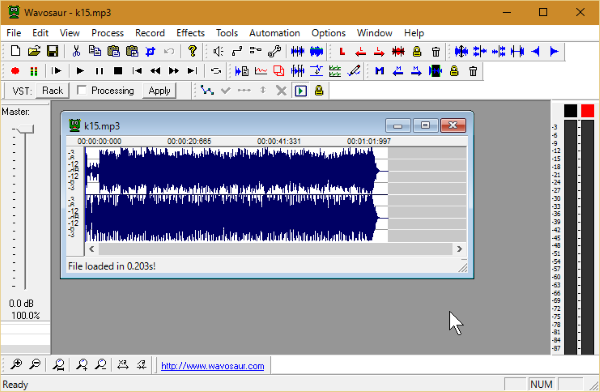
Task: Jump to start with skip-back button
Action: click(x=137, y=71)
